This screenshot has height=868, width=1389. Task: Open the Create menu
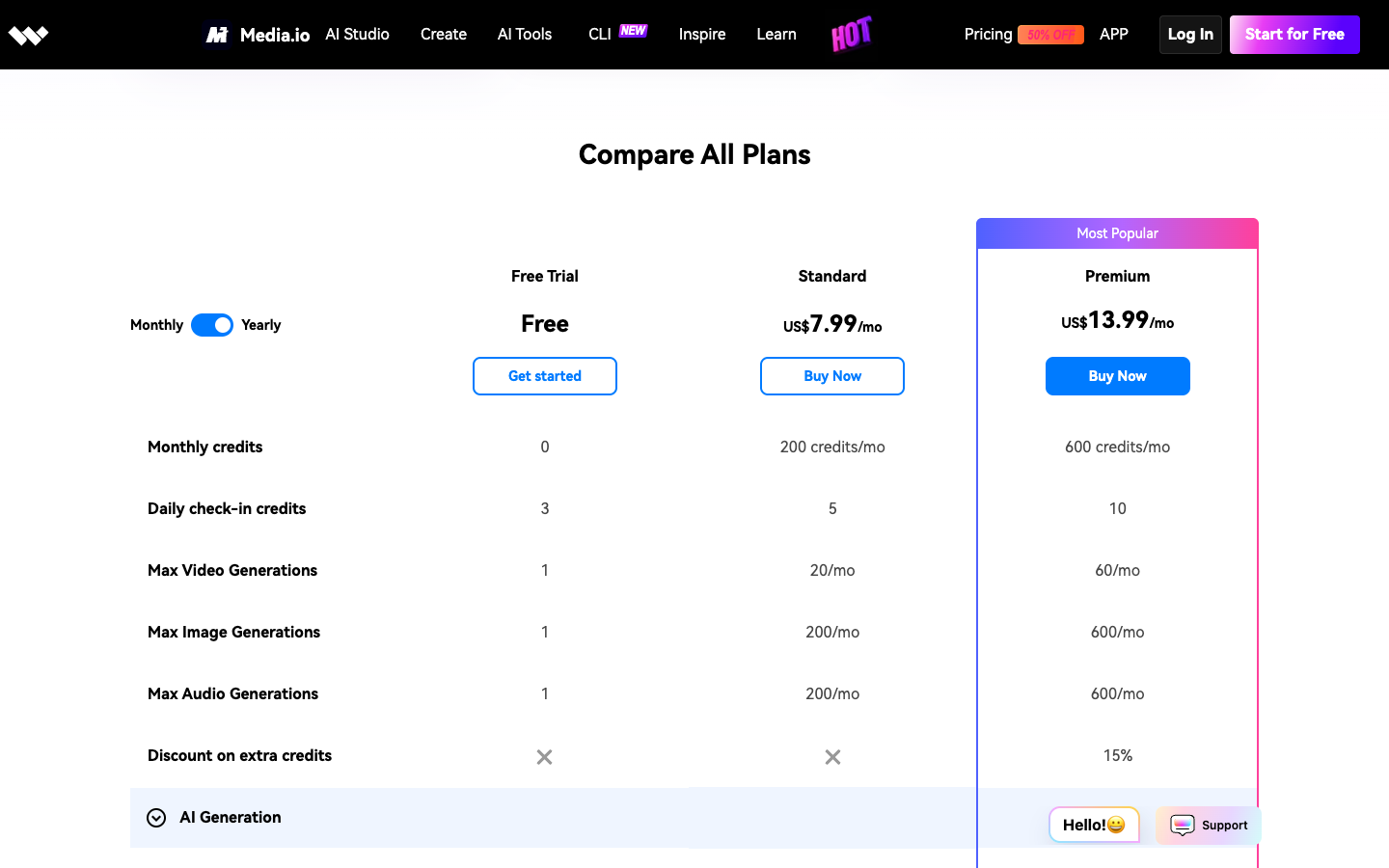(x=444, y=34)
